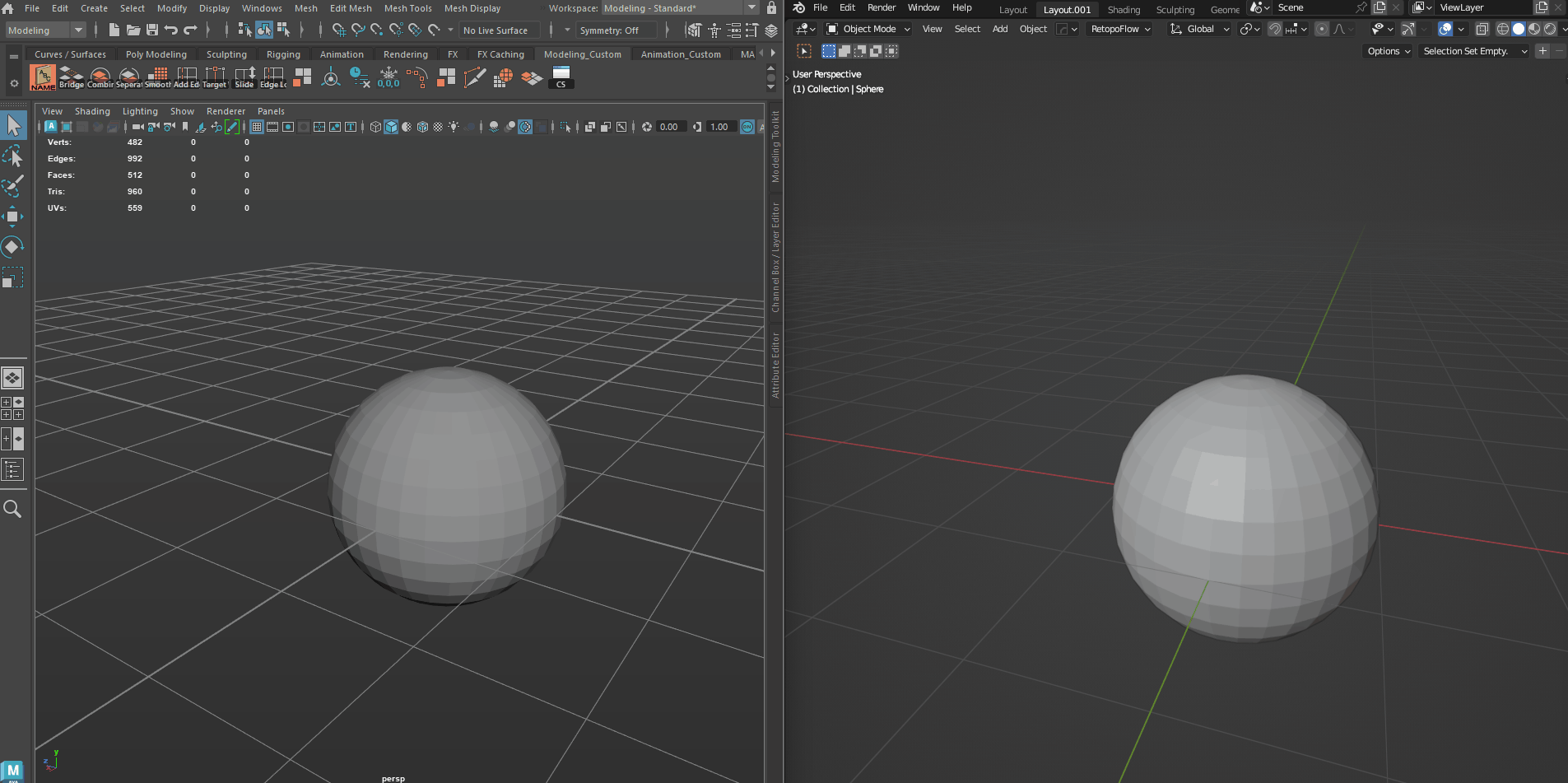This screenshot has width=1568, height=783.
Task: Open the Maya Edit Mesh menu
Action: 351,8
